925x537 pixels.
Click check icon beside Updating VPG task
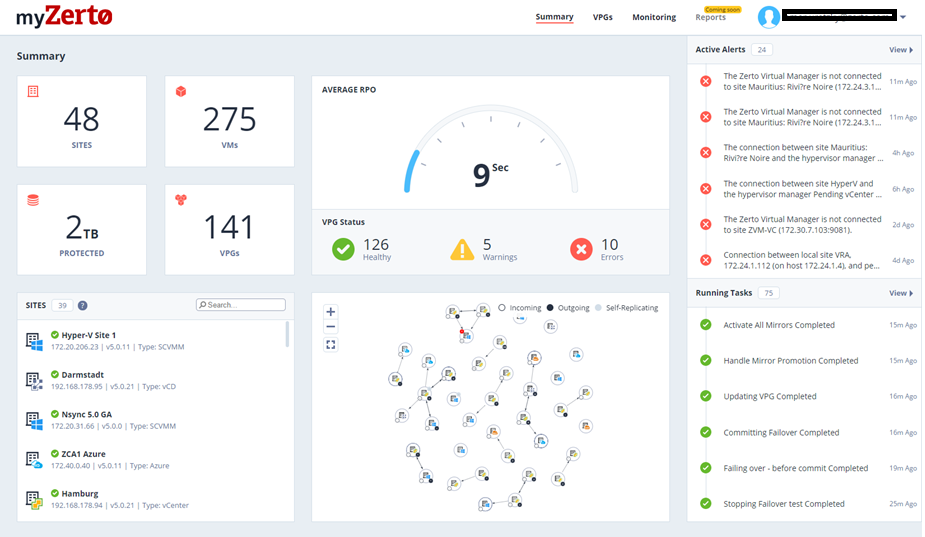click(x=706, y=396)
